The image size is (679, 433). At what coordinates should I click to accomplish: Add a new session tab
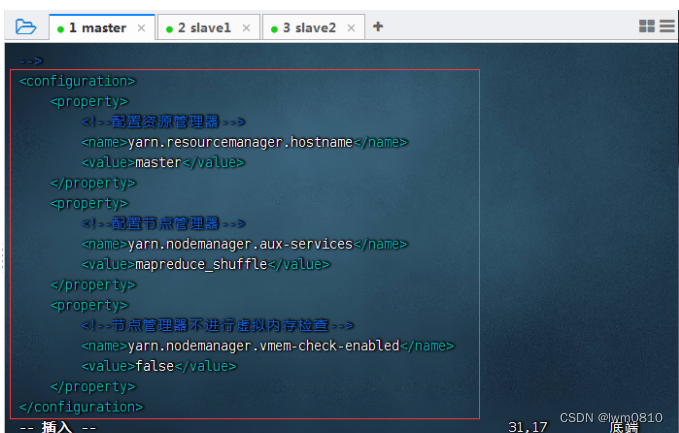[378, 26]
